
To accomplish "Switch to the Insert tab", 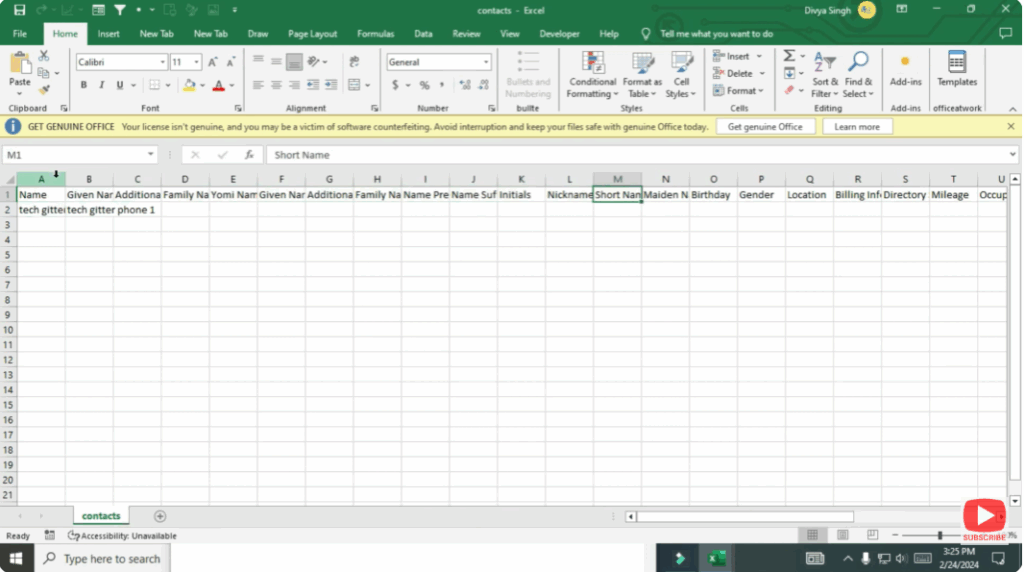I will coord(108,33).
